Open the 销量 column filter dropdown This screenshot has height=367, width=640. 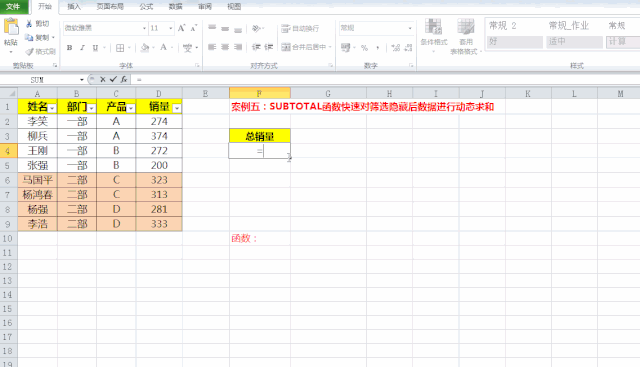177,108
